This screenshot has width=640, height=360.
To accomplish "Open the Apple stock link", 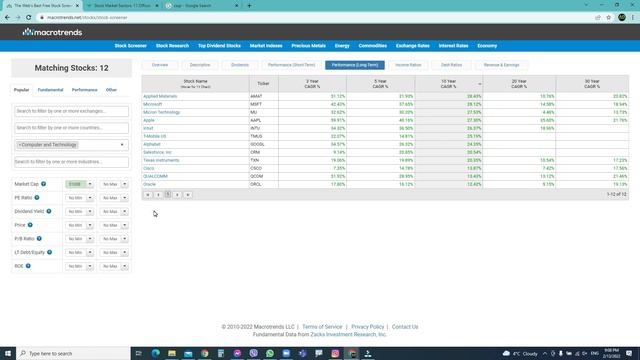I will click(x=149, y=120).
